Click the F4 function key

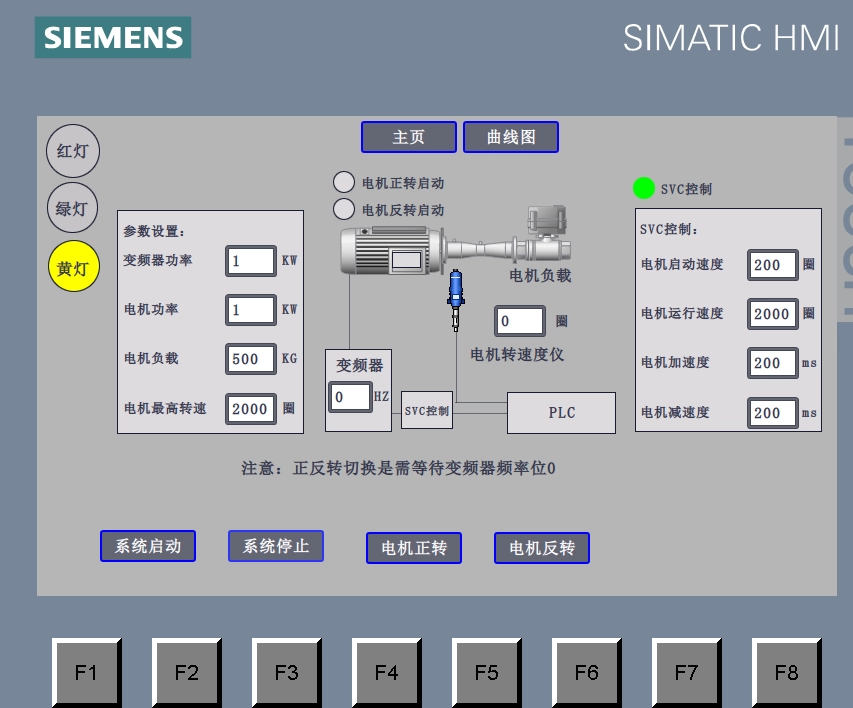[x=387, y=673]
